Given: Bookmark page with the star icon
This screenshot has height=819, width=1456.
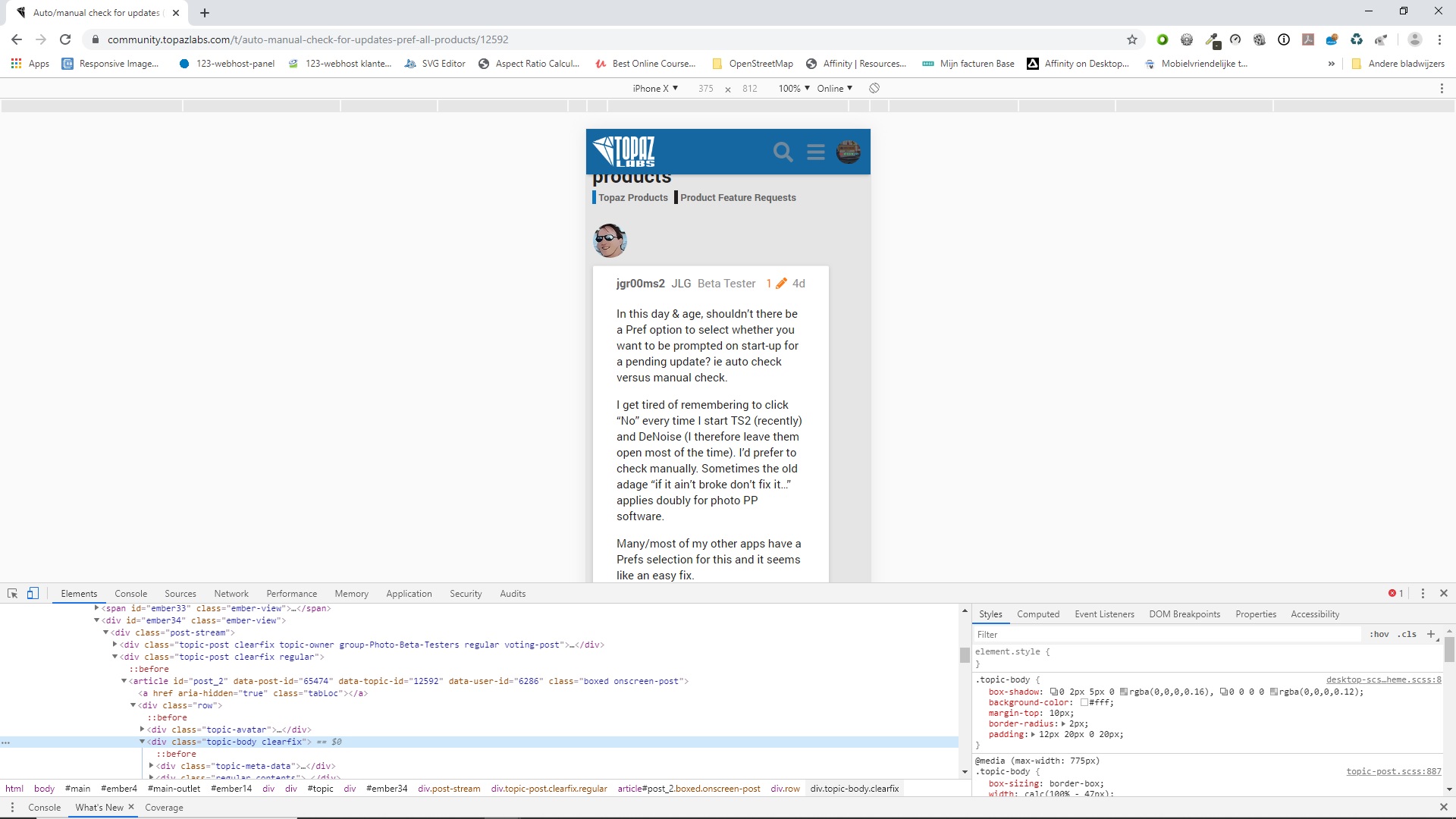Looking at the screenshot, I should point(1132,39).
